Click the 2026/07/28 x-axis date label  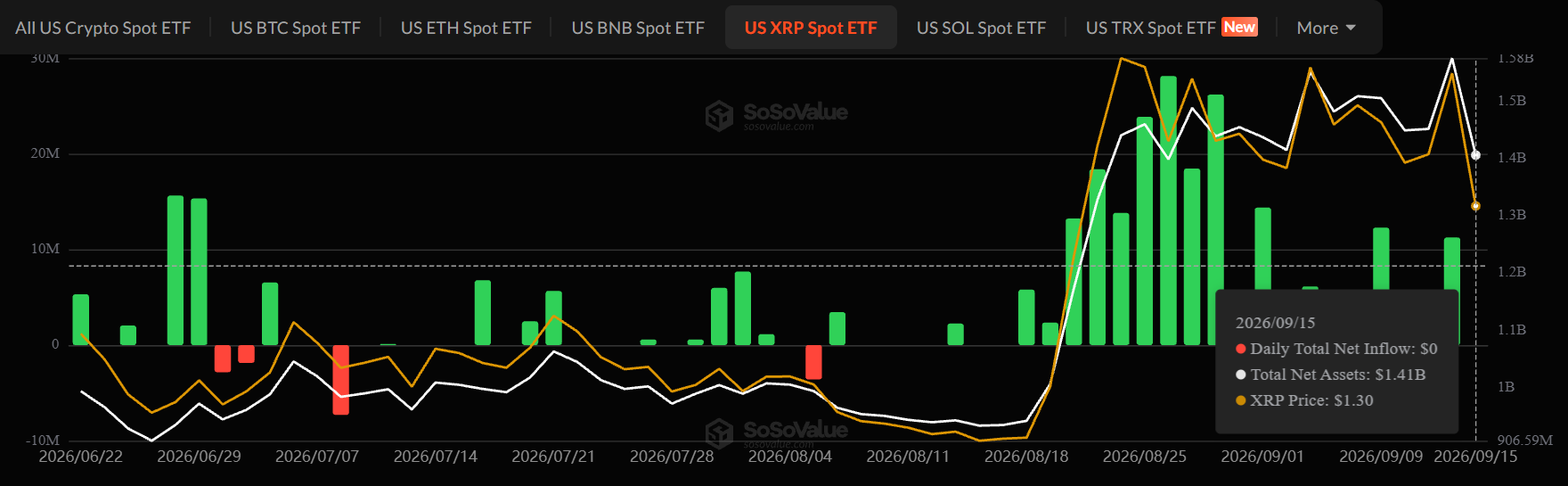point(672,457)
